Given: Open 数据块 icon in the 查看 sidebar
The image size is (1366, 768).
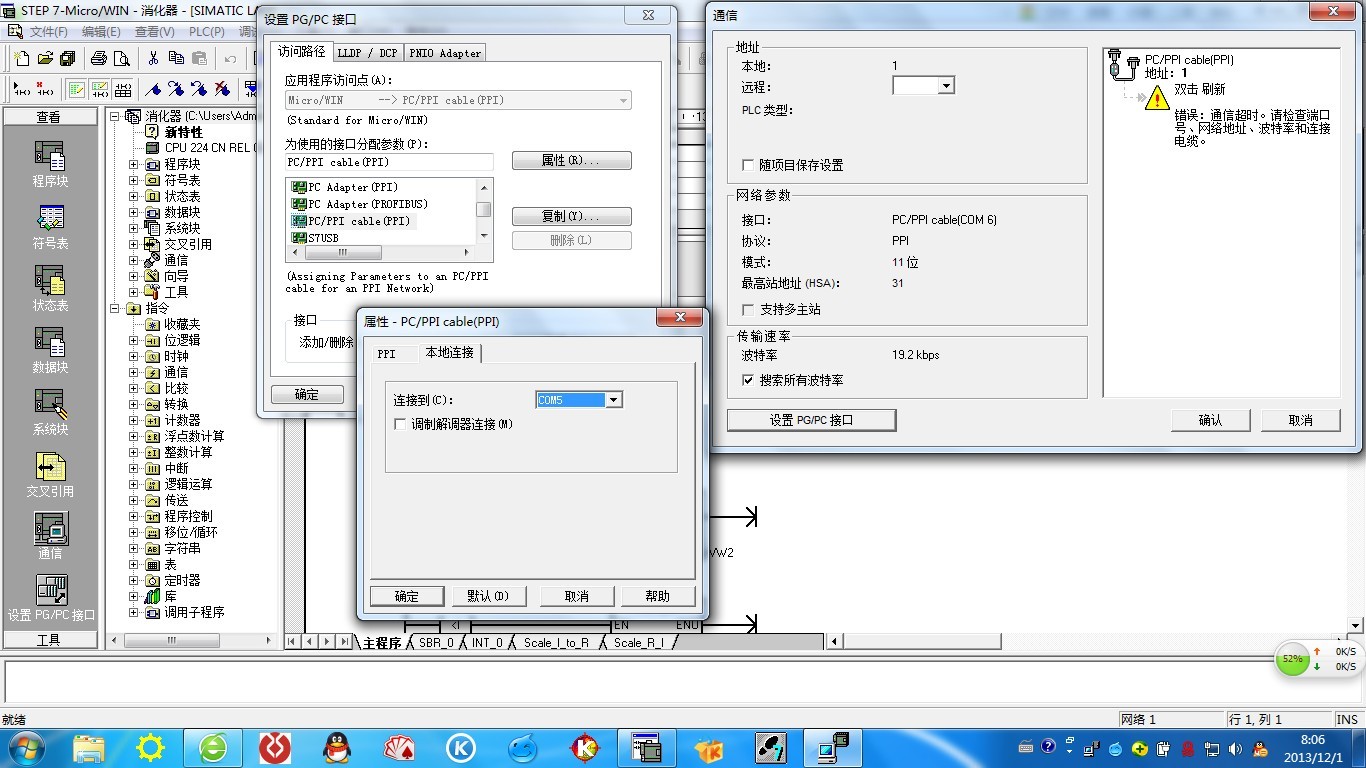Looking at the screenshot, I should coord(50,342).
